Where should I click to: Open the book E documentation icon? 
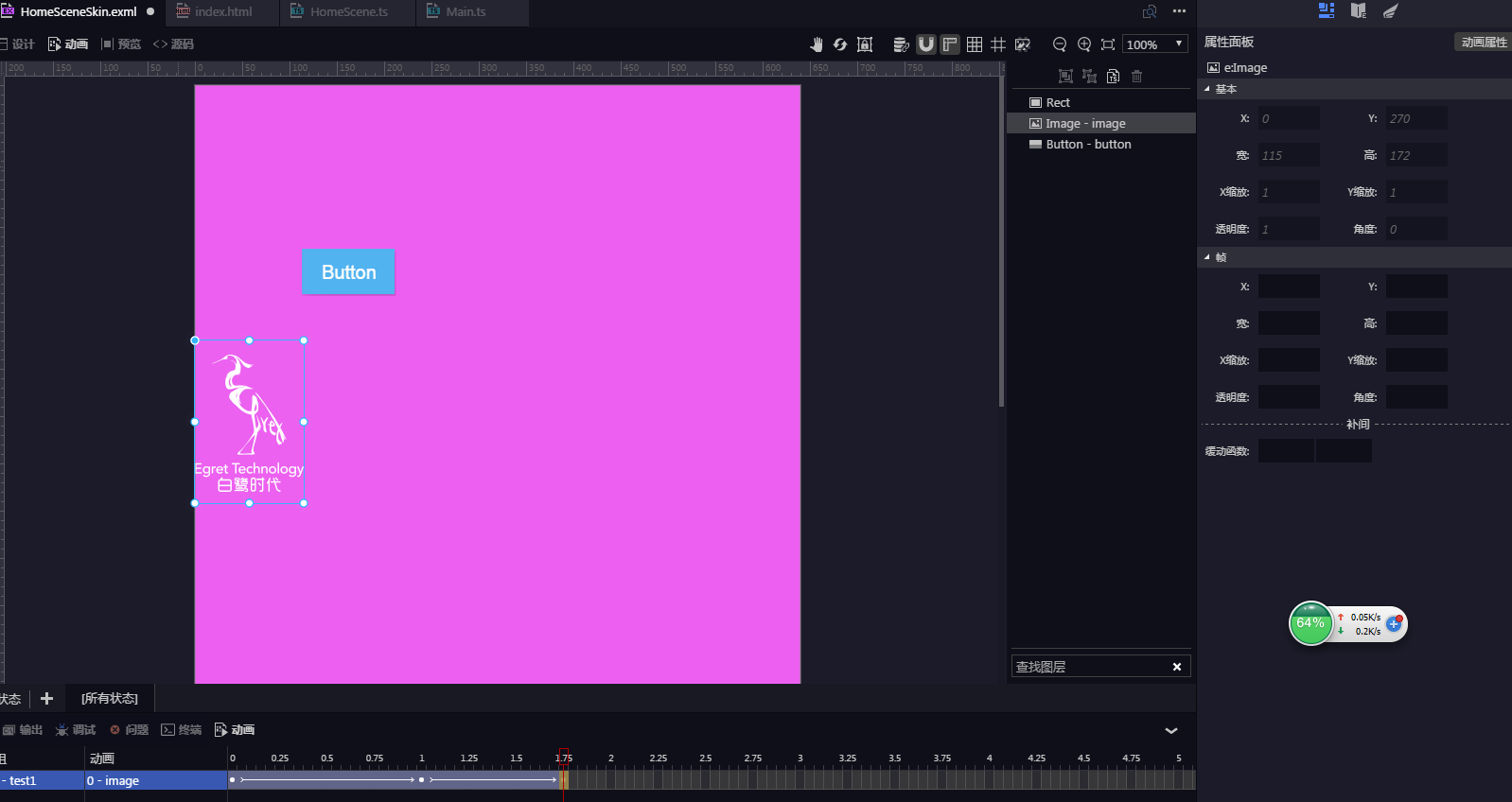point(1359,10)
